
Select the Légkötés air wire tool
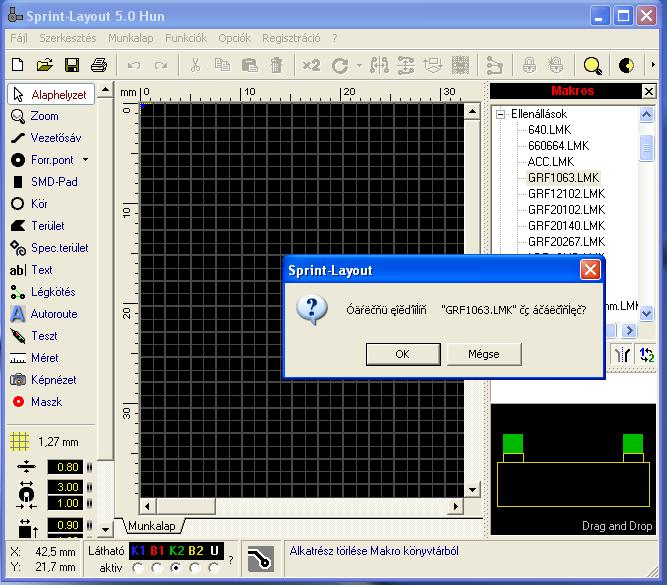(43, 292)
